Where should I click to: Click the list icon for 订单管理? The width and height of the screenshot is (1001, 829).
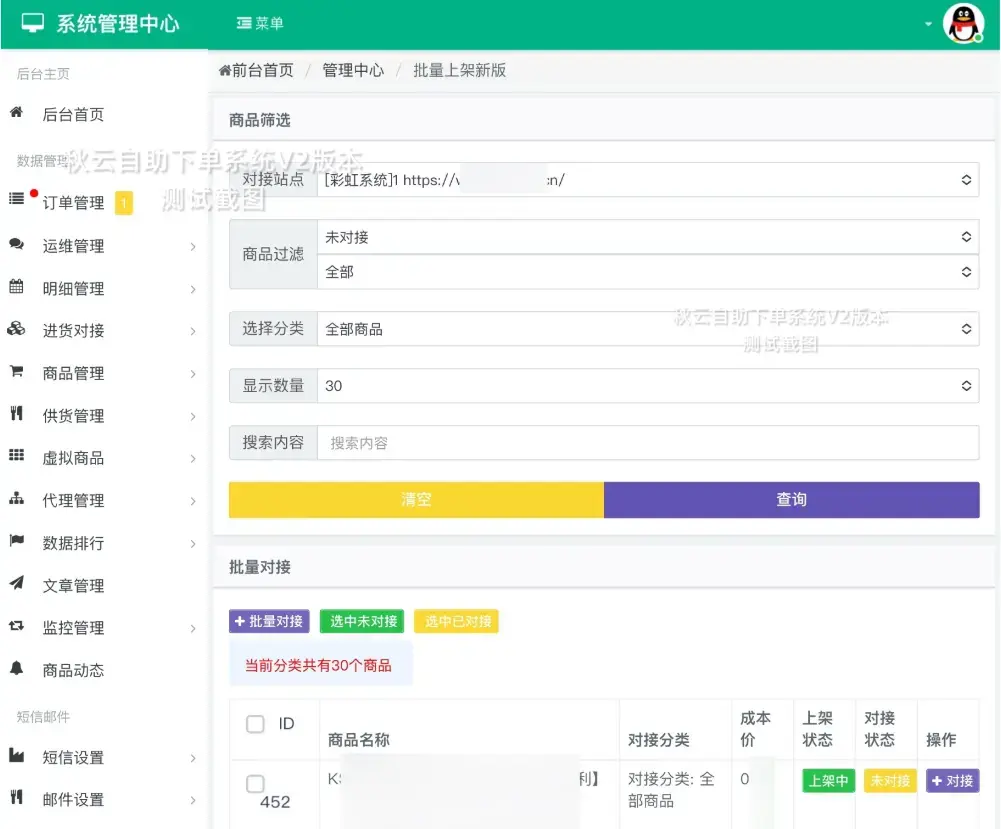coord(16,199)
